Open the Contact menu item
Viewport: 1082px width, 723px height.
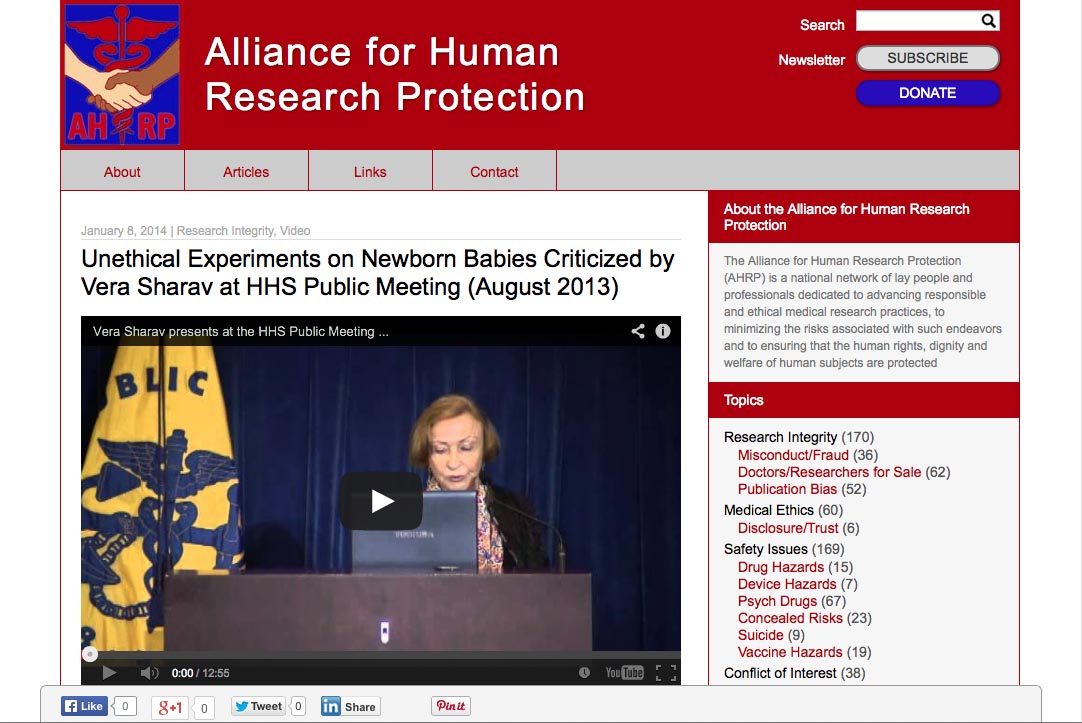[494, 172]
